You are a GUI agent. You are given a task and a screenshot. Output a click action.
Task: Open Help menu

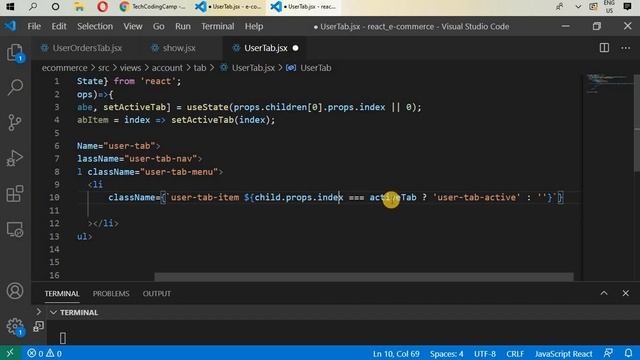pyautogui.click(x=254, y=26)
